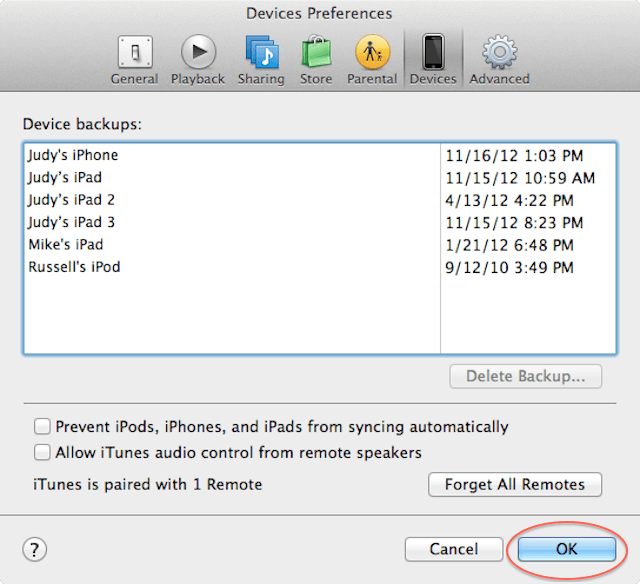Open Playback preferences play icon
640x584 pixels.
click(x=198, y=52)
